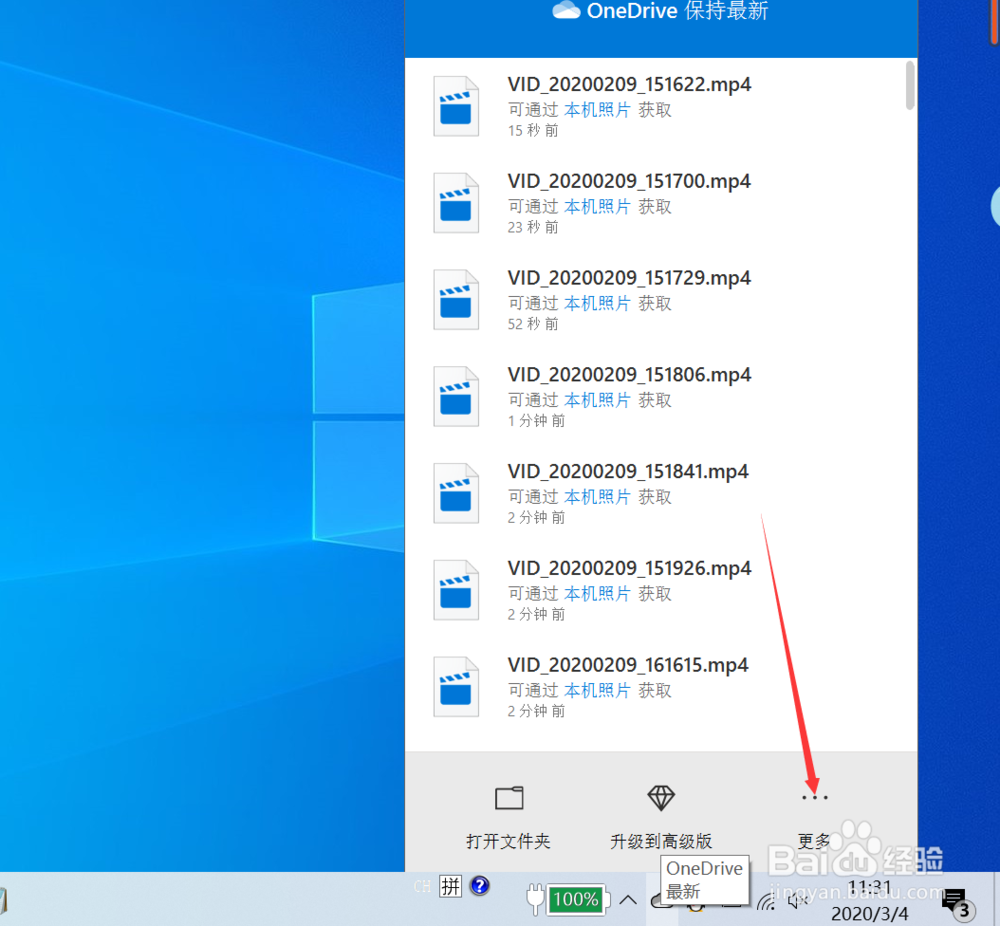The image size is (1000, 926).
Task: Click the taskbar clock showing 2020/3/4
Action: tap(870, 900)
